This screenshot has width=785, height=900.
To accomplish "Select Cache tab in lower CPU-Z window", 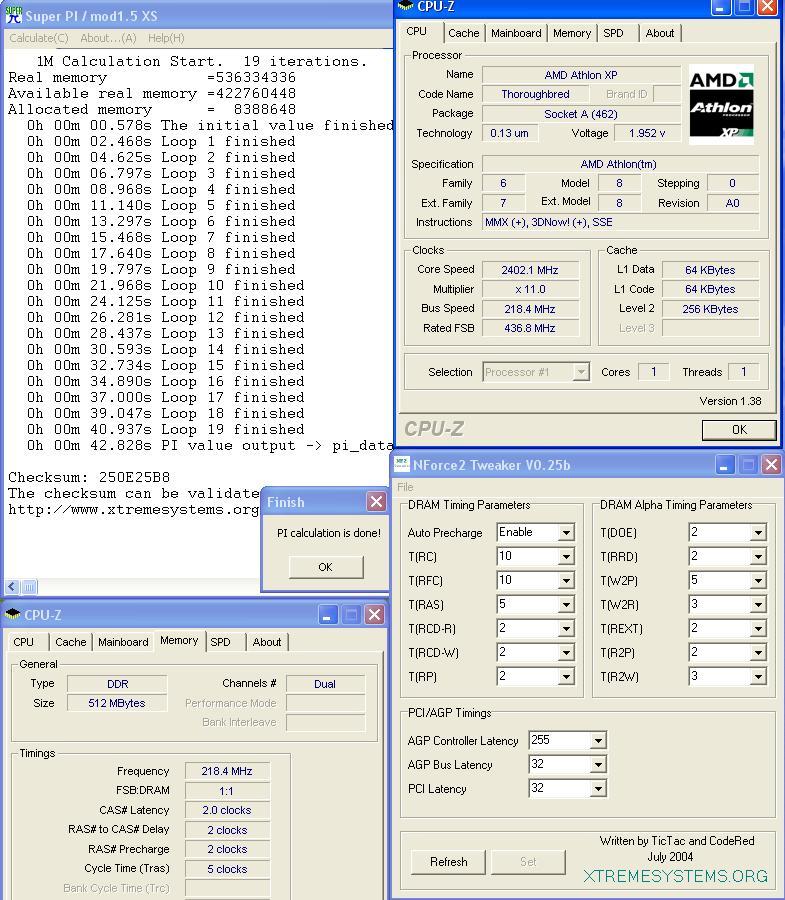I will 71,642.
